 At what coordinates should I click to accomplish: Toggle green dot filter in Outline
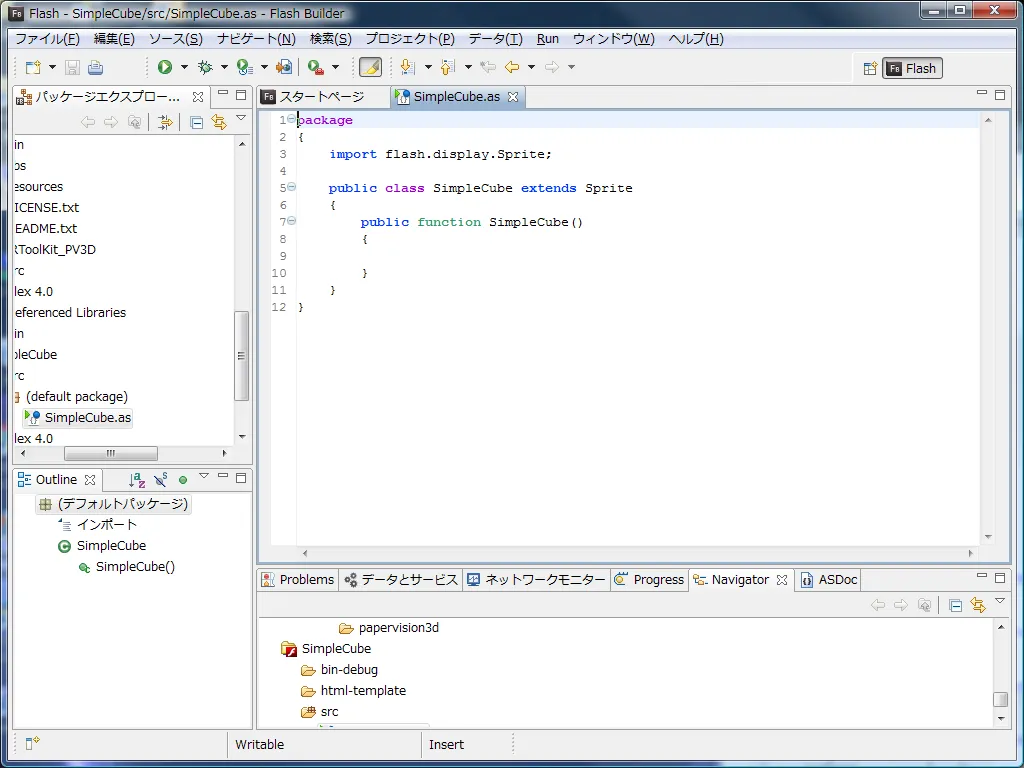tap(183, 480)
